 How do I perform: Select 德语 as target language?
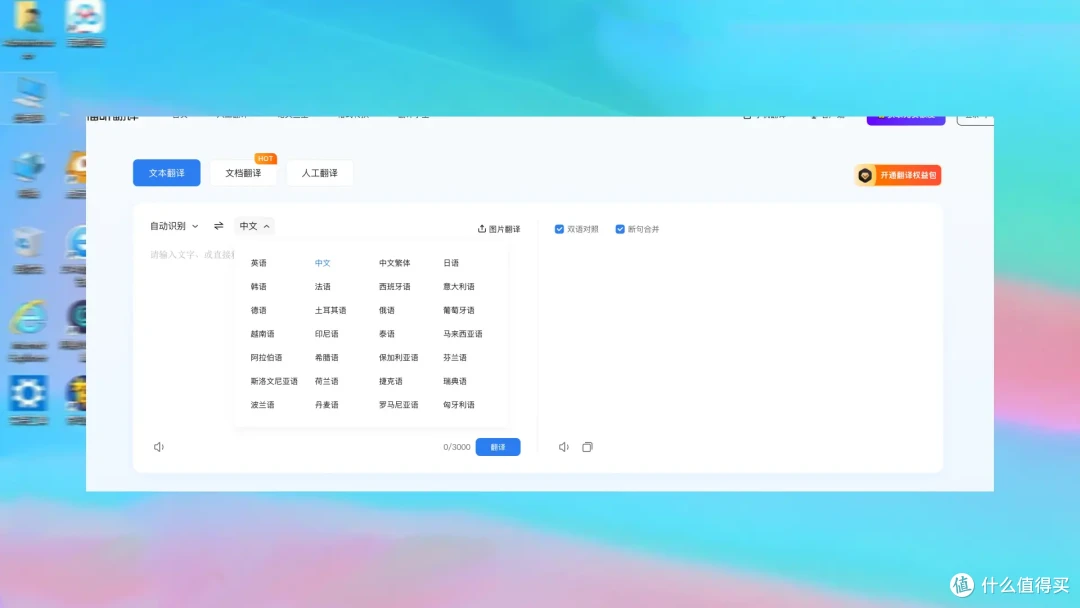click(x=258, y=311)
